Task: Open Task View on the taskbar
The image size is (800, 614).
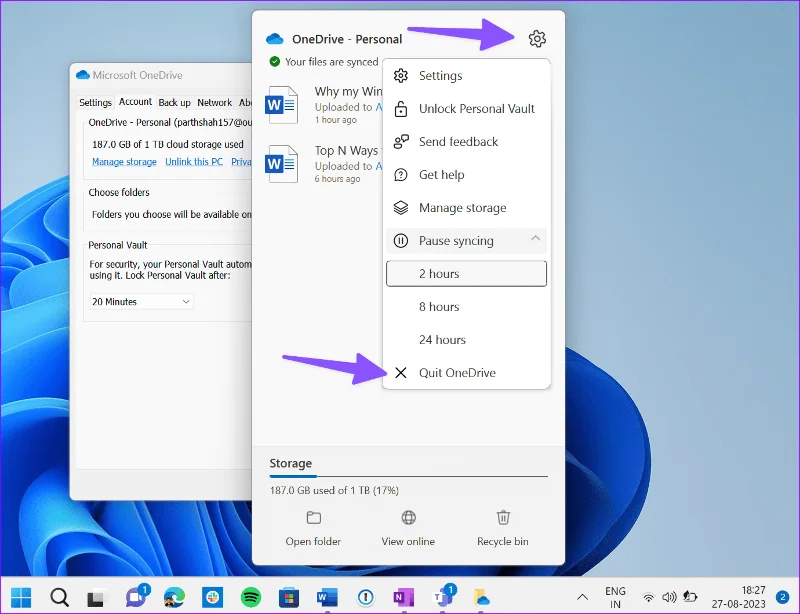Action: click(96, 598)
